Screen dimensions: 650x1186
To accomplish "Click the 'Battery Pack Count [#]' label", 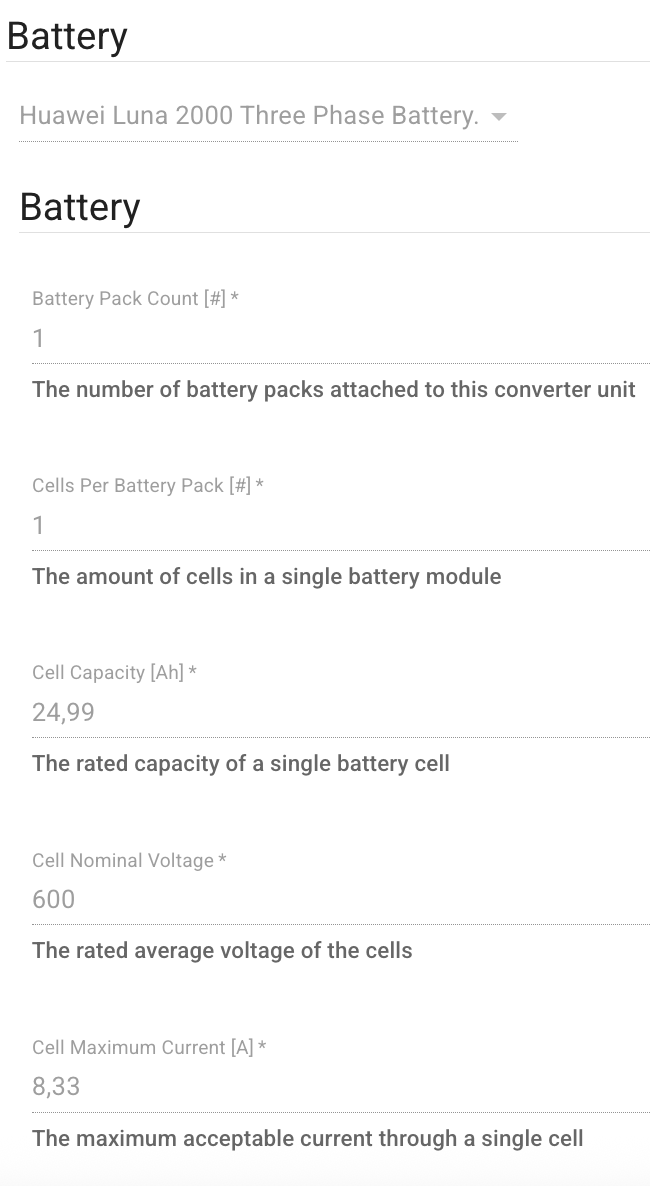I will click(x=129, y=299).
